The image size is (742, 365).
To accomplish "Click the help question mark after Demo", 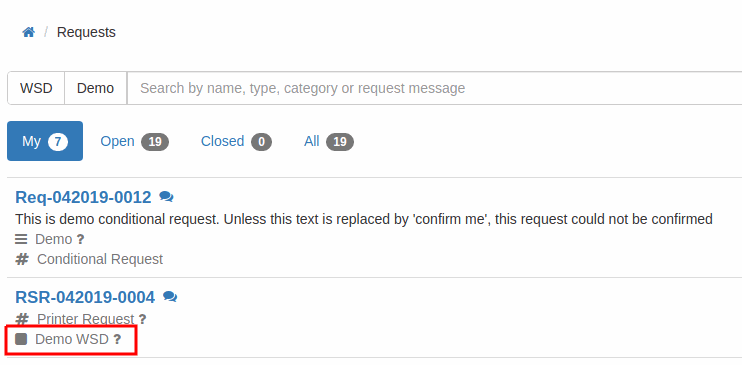I will point(80,240).
